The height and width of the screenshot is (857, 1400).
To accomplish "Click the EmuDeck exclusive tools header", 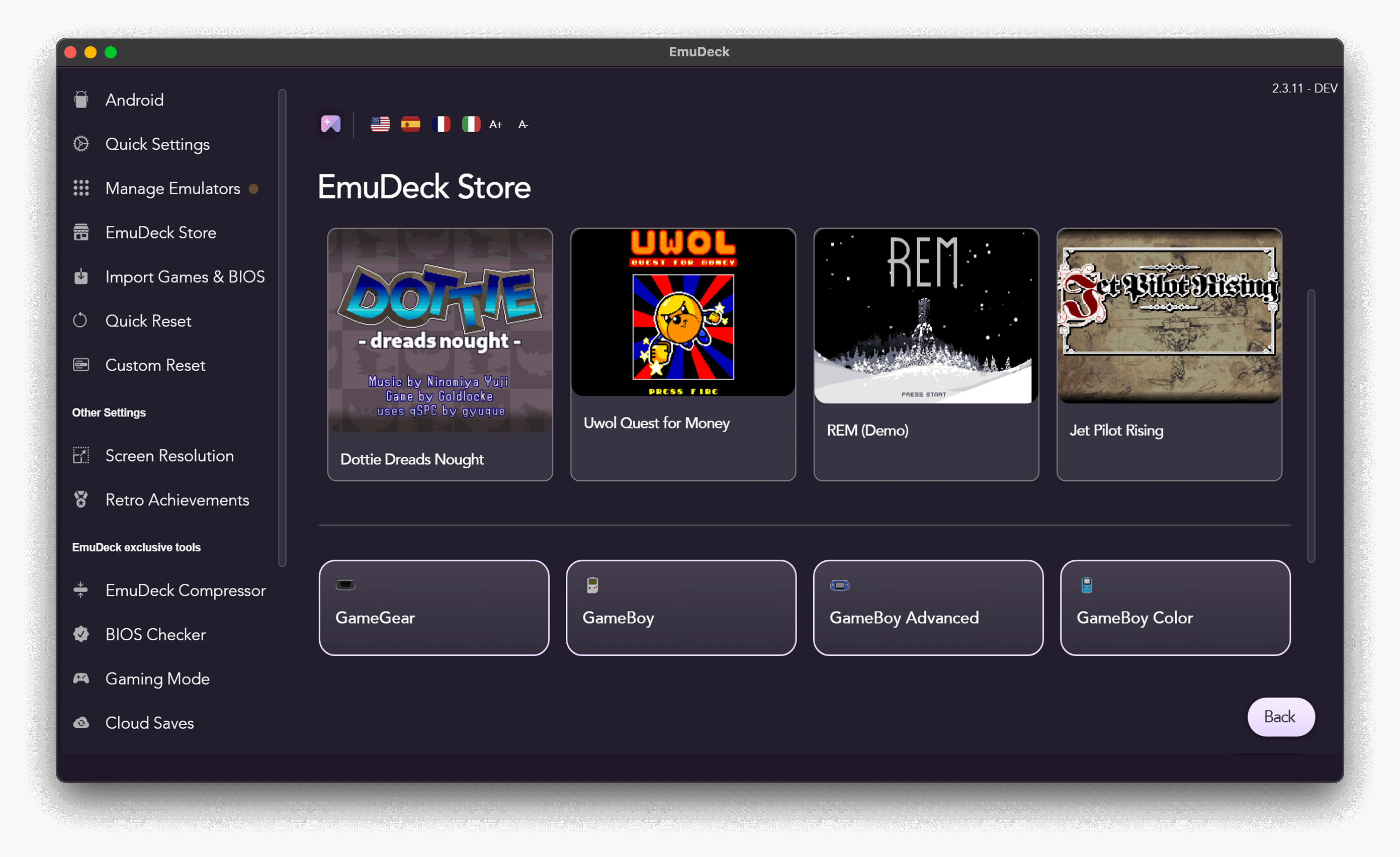I will 136,547.
